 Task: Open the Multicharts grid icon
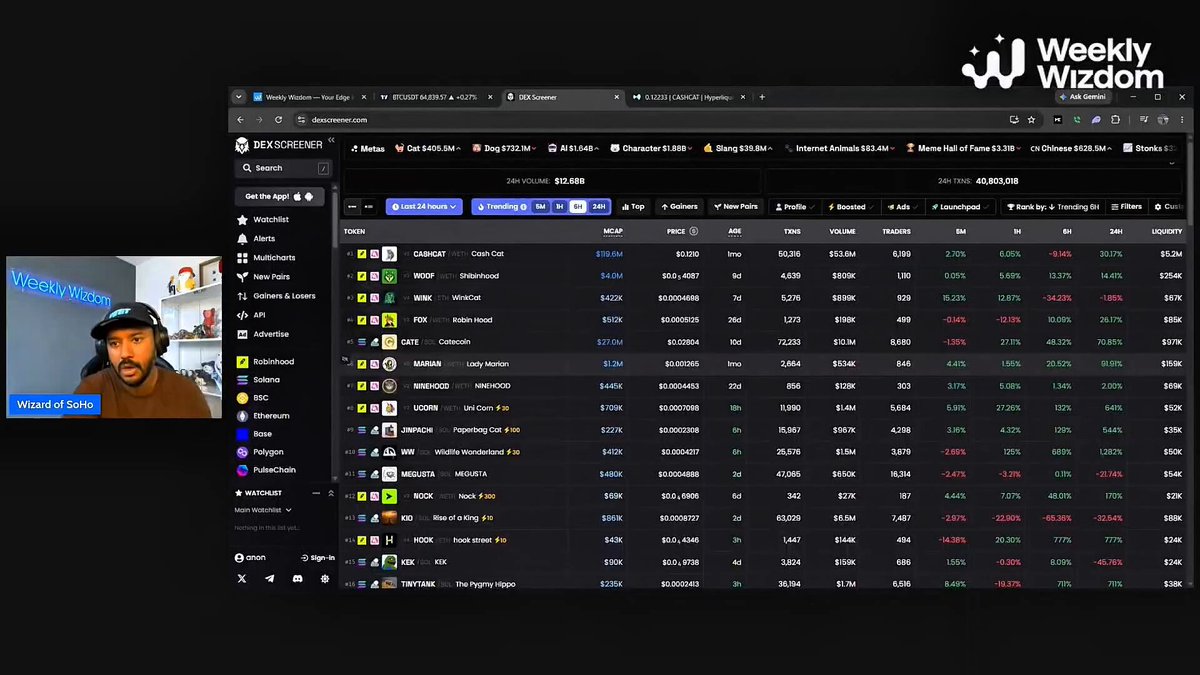[243, 258]
